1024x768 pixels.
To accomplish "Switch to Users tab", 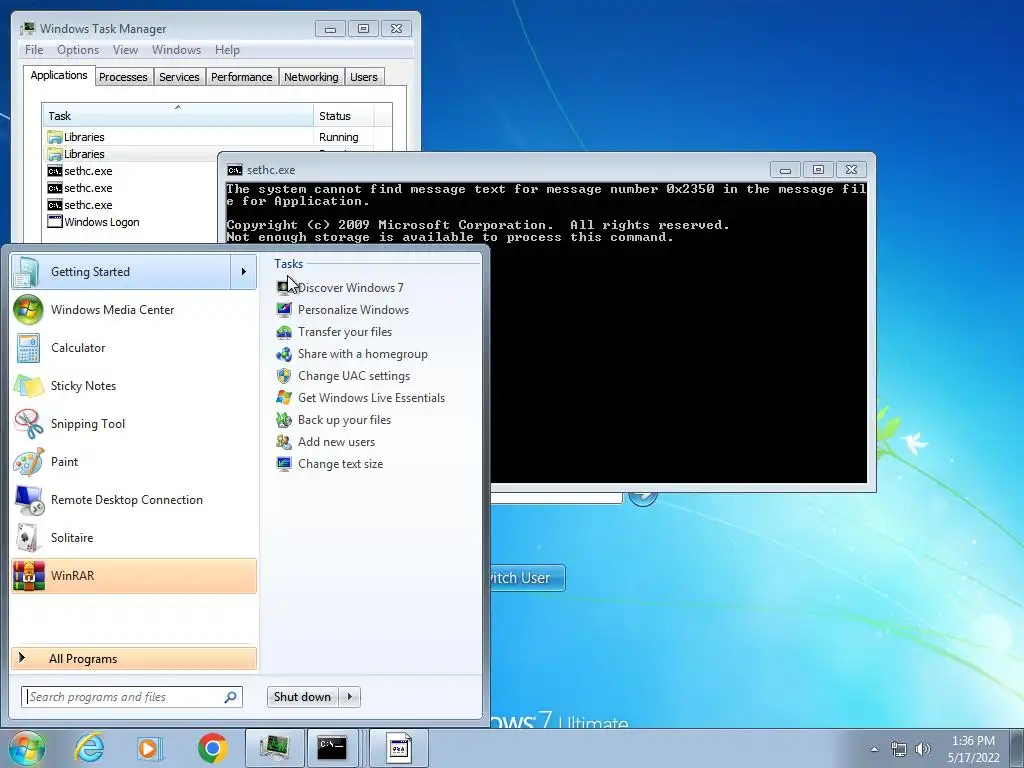I will tap(363, 77).
